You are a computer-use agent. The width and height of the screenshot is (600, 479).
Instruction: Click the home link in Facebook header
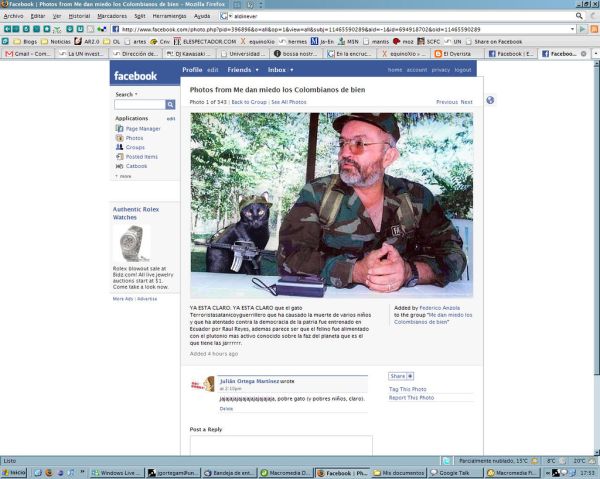click(x=395, y=70)
